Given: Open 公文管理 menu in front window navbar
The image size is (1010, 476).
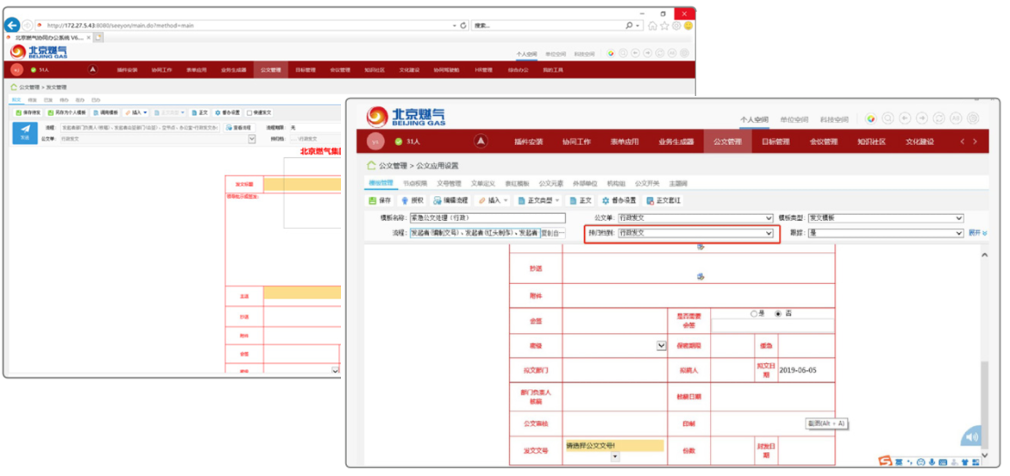Looking at the screenshot, I should click(728, 142).
